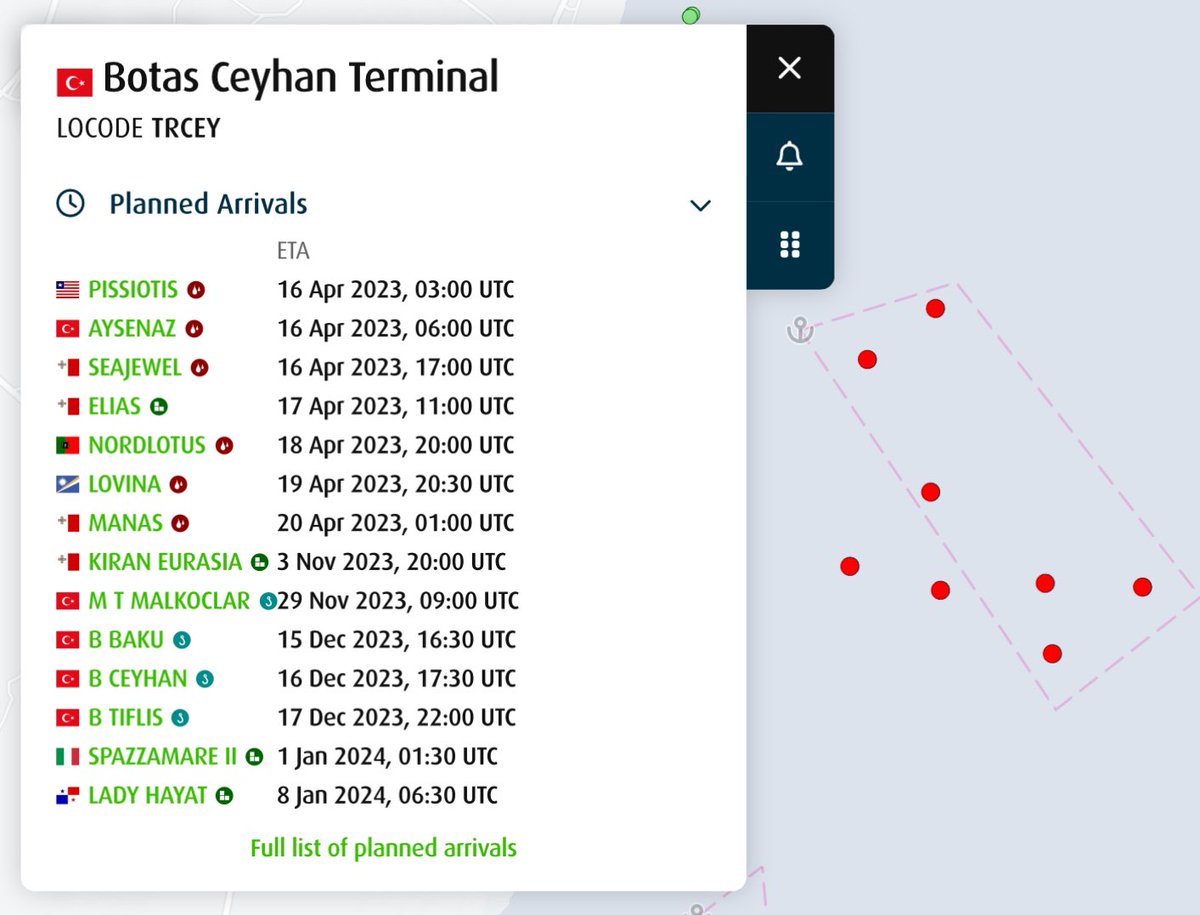Close the Botas Ceyhan Terminal popup
The image size is (1200, 915).
coord(790,68)
